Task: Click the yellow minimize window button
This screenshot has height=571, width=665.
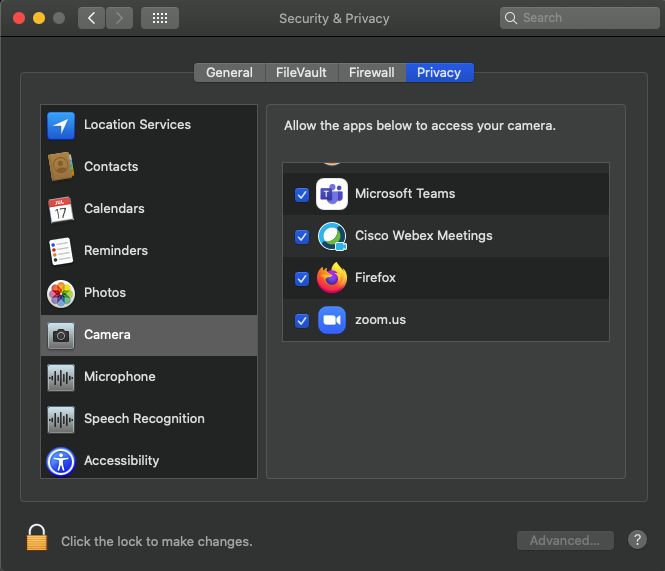Action: click(x=39, y=18)
